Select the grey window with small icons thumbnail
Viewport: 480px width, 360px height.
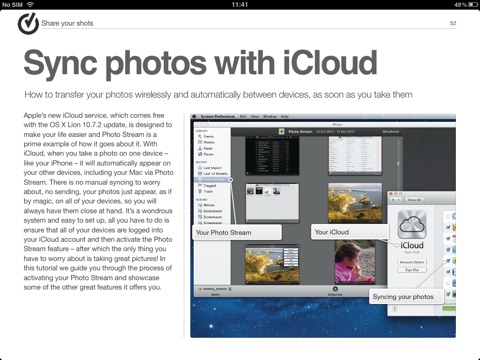tap(272, 203)
